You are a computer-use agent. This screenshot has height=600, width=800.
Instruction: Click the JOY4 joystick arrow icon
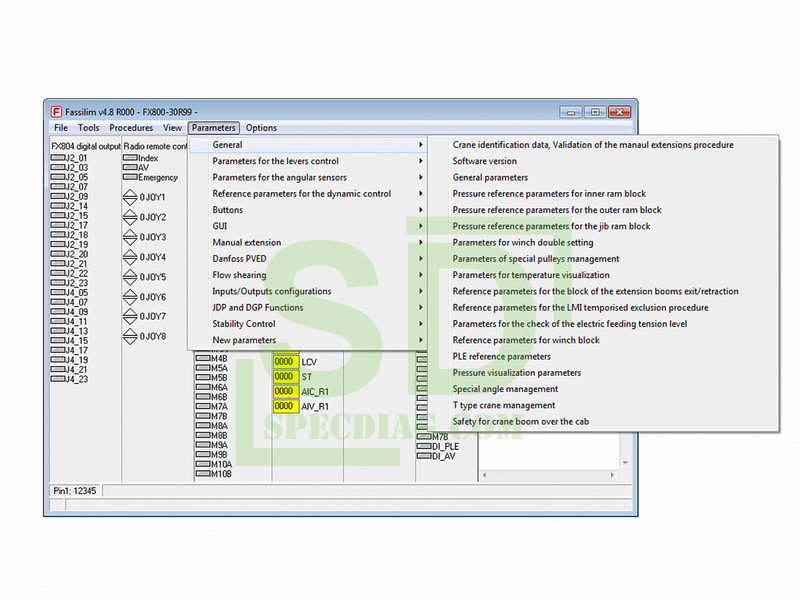[x=130, y=257]
